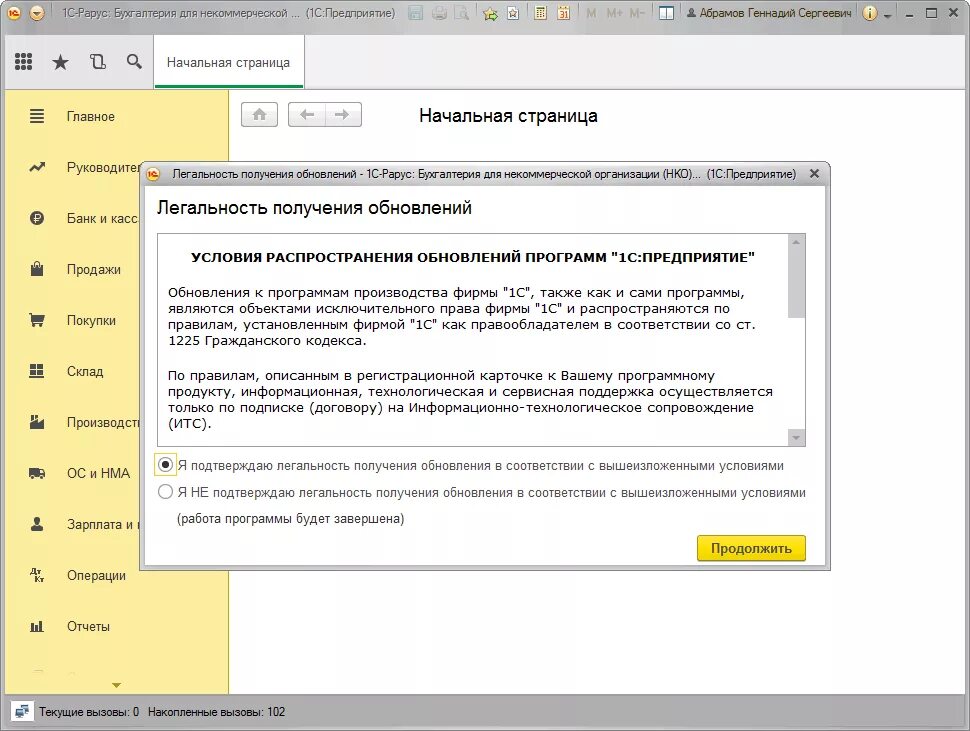The height and width of the screenshot is (731, 970).
Task: Click the favorites page star icon
Action: [x=513, y=13]
